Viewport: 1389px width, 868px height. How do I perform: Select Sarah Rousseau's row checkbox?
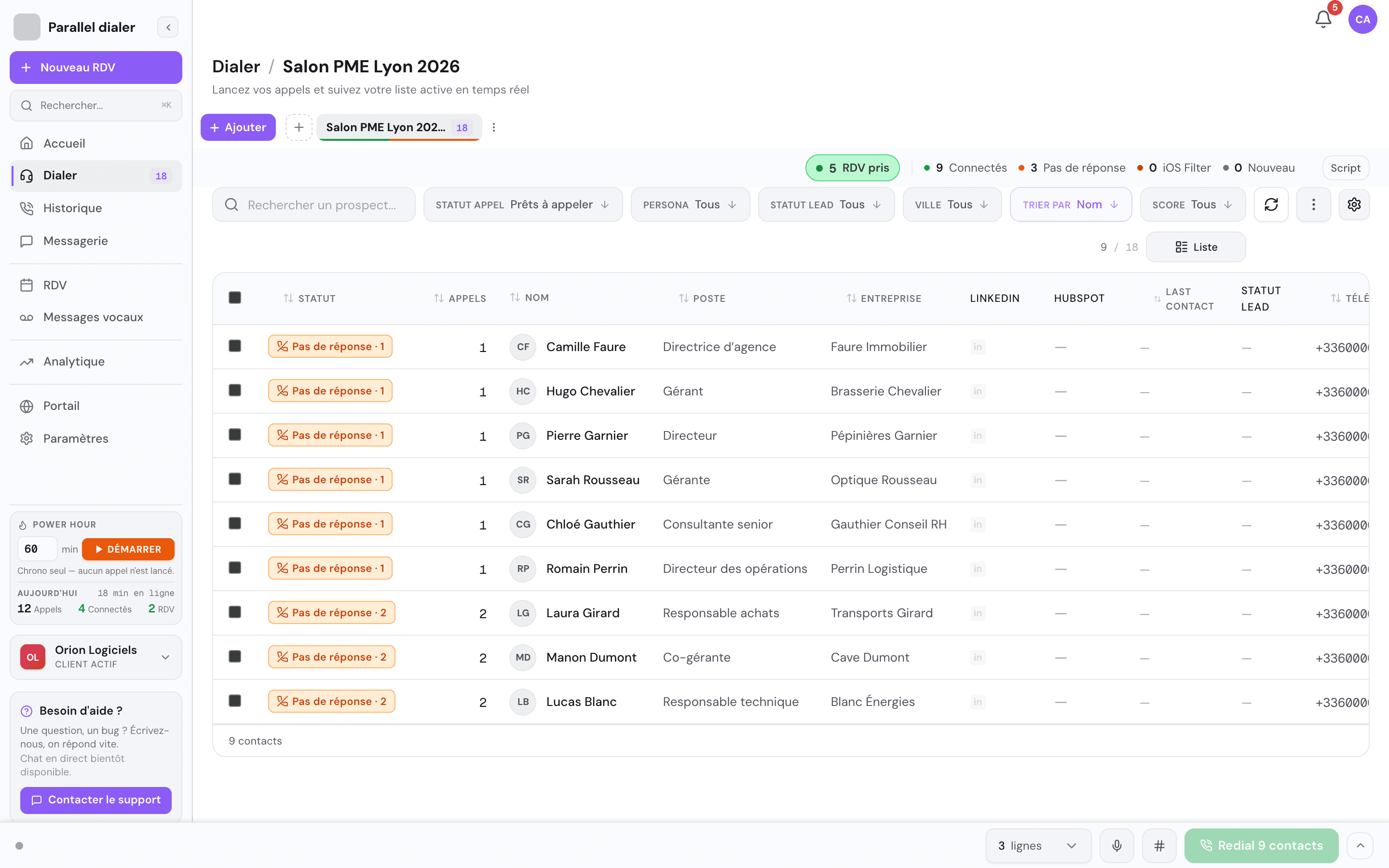(235, 479)
